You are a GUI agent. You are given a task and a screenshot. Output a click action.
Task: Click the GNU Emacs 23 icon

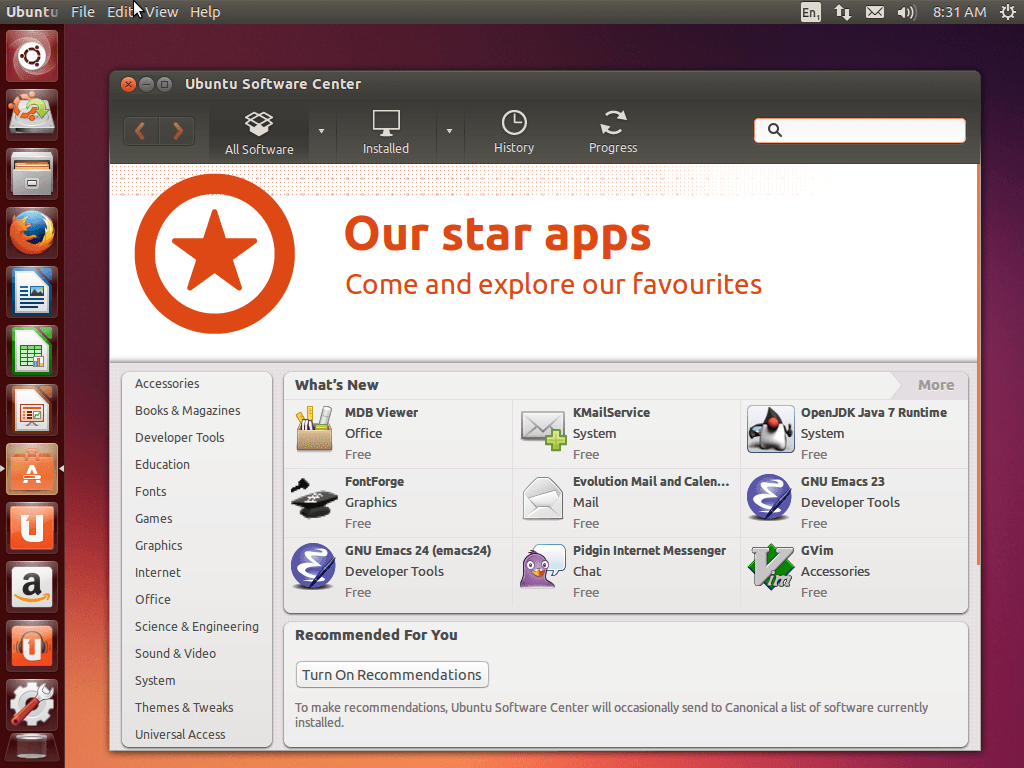(769, 498)
